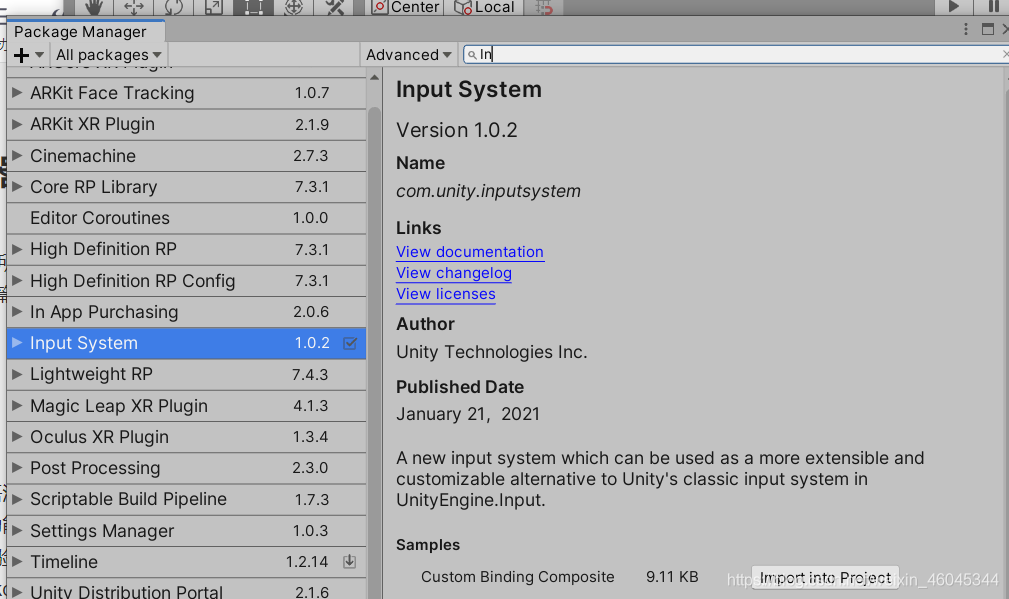Expand the Cinemachine package arrow
1009x599 pixels.
[17, 155]
